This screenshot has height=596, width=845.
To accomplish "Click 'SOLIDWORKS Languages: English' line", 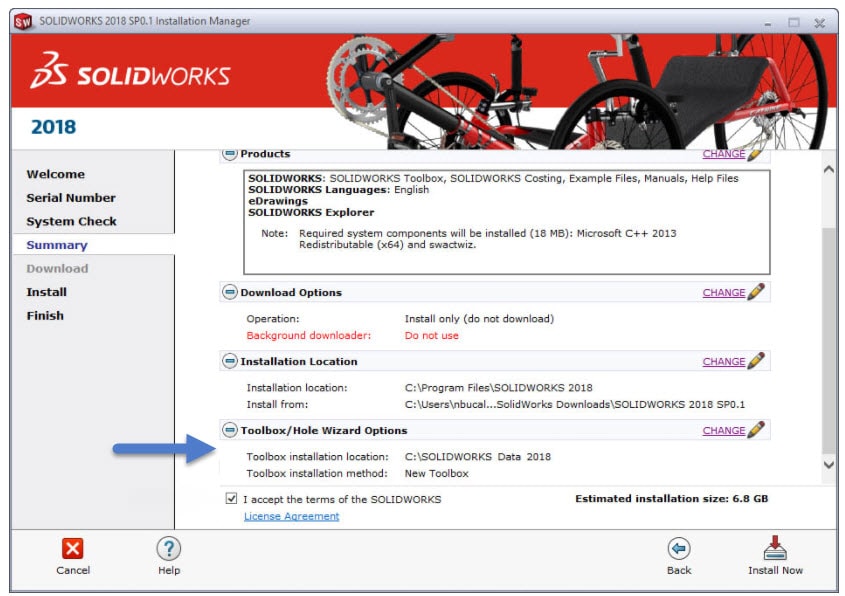I will coord(338,190).
